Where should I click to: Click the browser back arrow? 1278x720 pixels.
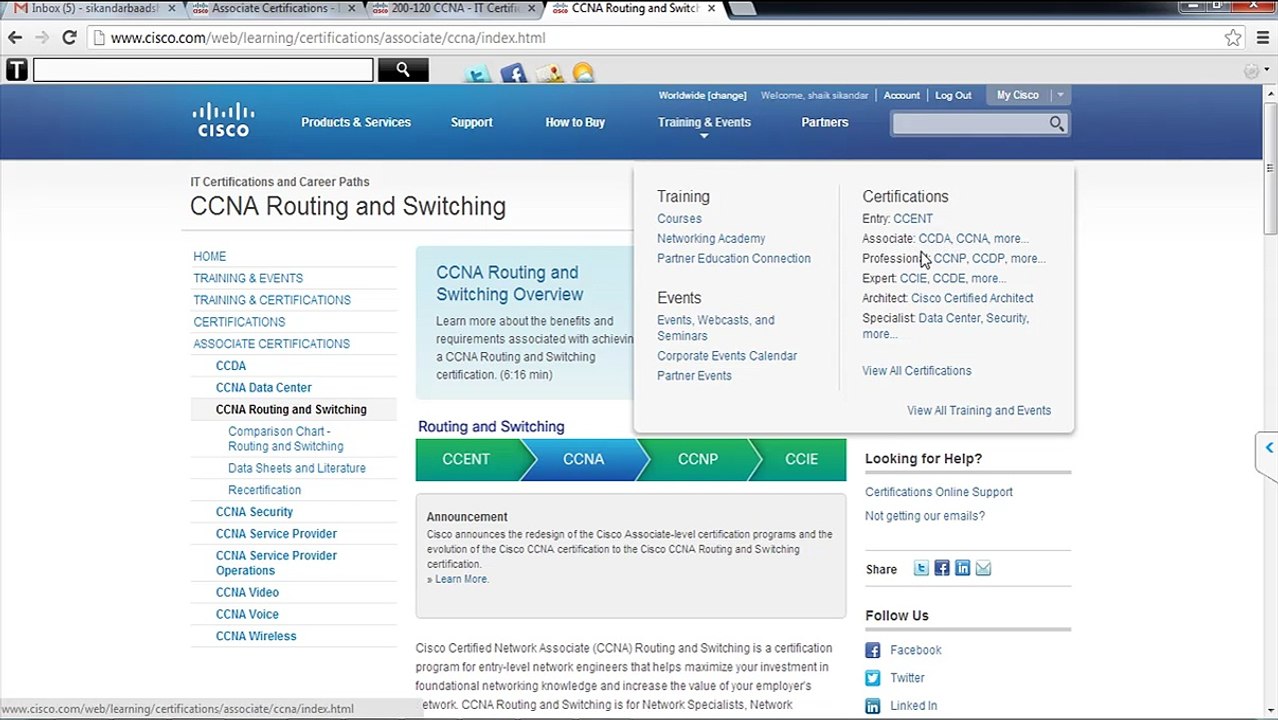[15, 38]
